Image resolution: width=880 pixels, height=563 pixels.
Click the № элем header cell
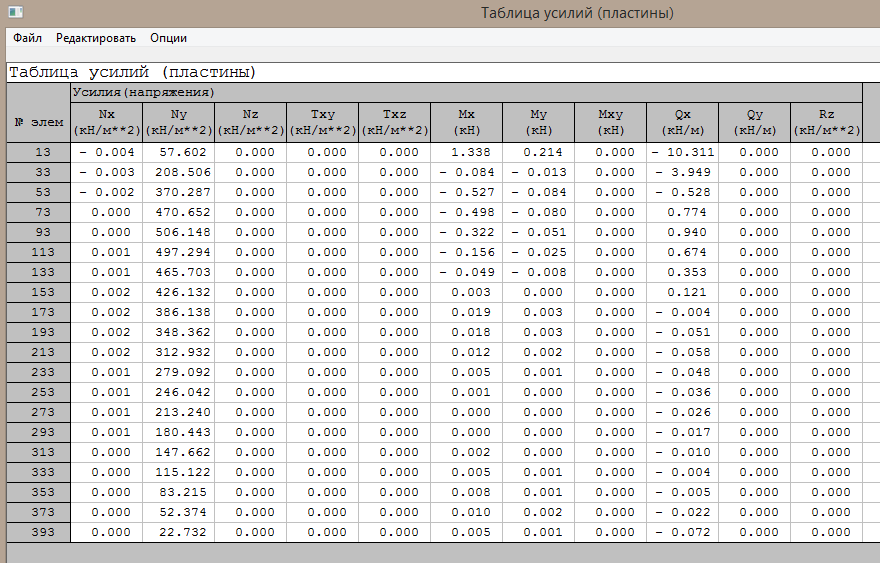[39, 112]
